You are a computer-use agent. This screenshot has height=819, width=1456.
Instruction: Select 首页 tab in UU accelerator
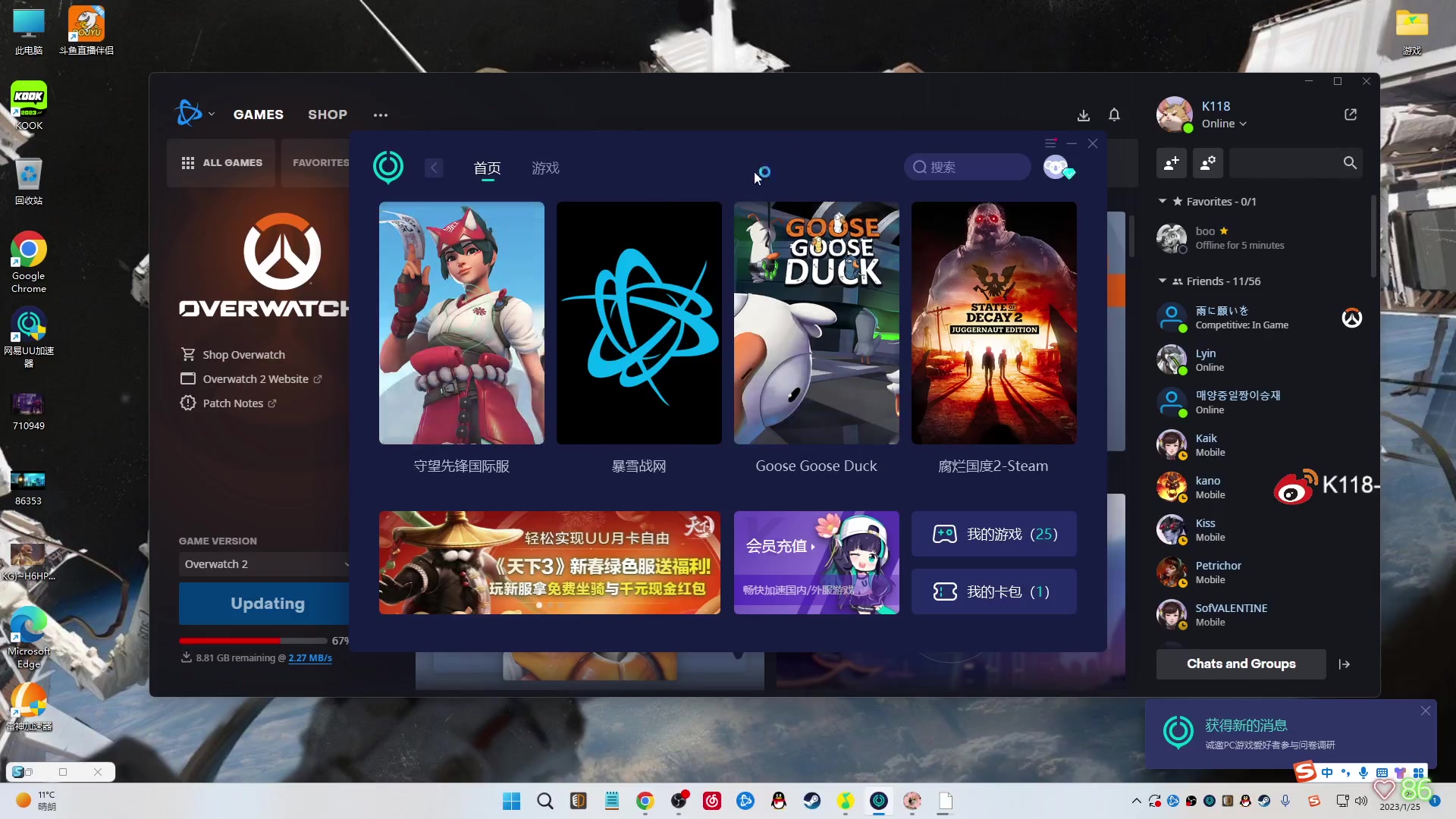tap(488, 168)
